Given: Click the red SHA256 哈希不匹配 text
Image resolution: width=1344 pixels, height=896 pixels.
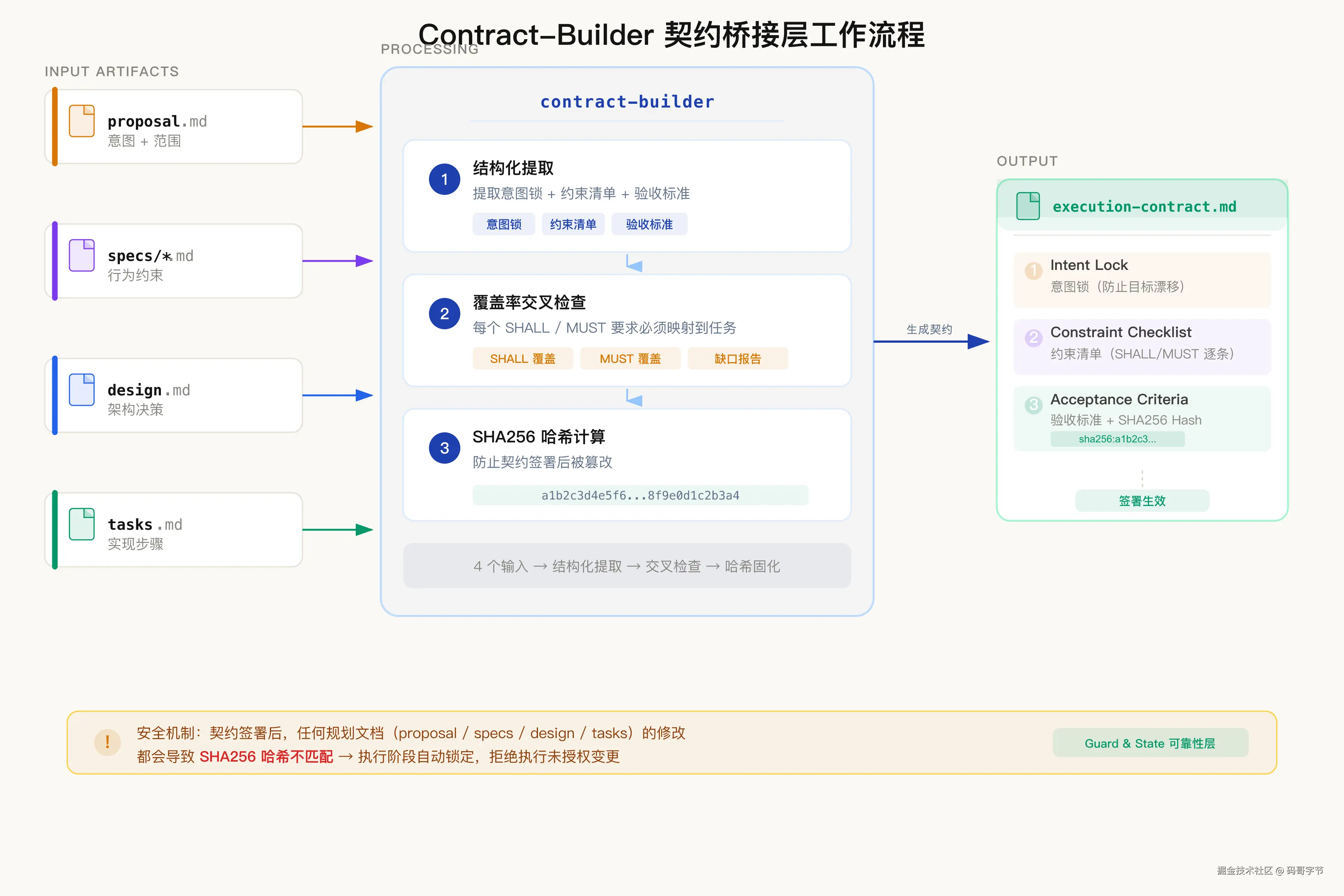Looking at the screenshot, I should click(266, 757).
